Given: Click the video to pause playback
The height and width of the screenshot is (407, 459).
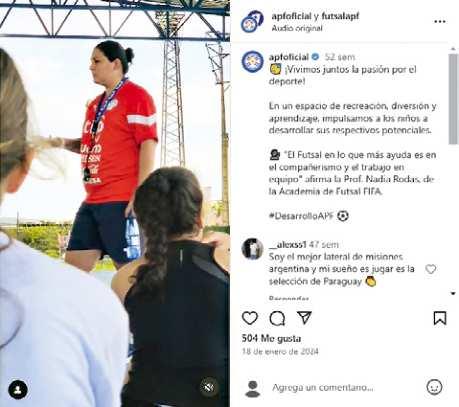Looking at the screenshot, I should [115, 203].
